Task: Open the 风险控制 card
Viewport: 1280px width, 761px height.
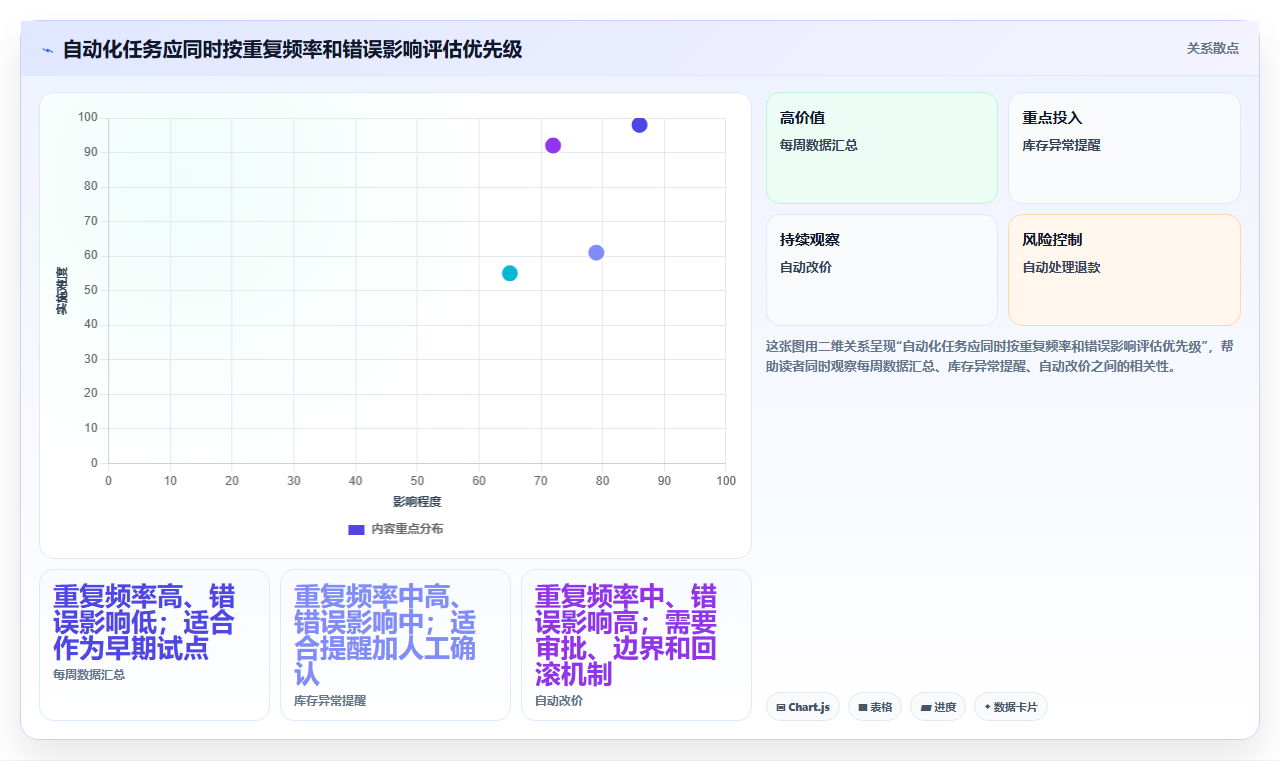Action: click(x=1124, y=270)
